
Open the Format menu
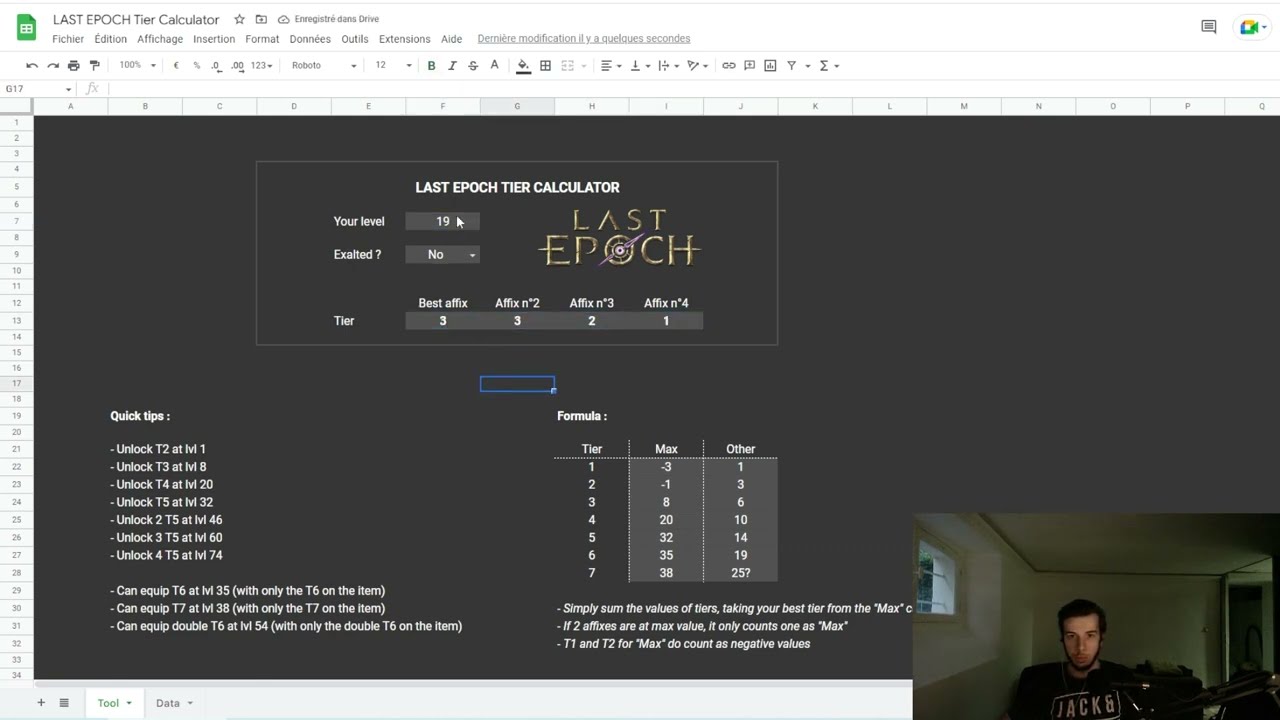(262, 39)
